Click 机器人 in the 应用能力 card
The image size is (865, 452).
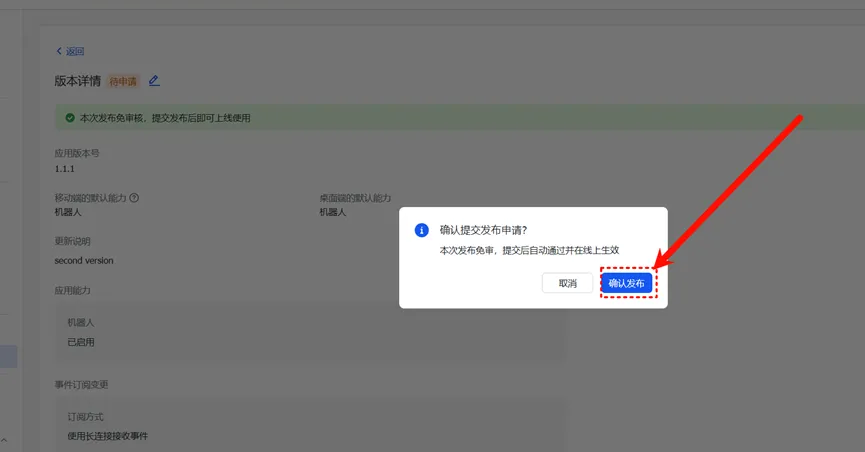pos(81,322)
